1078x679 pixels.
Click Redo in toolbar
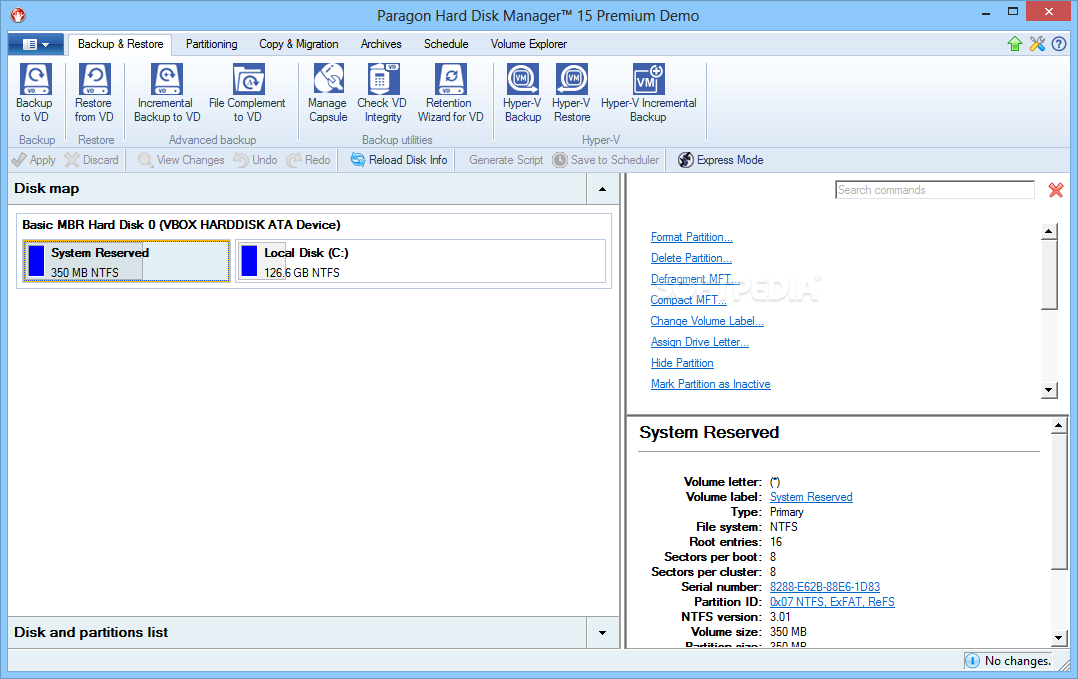point(309,160)
